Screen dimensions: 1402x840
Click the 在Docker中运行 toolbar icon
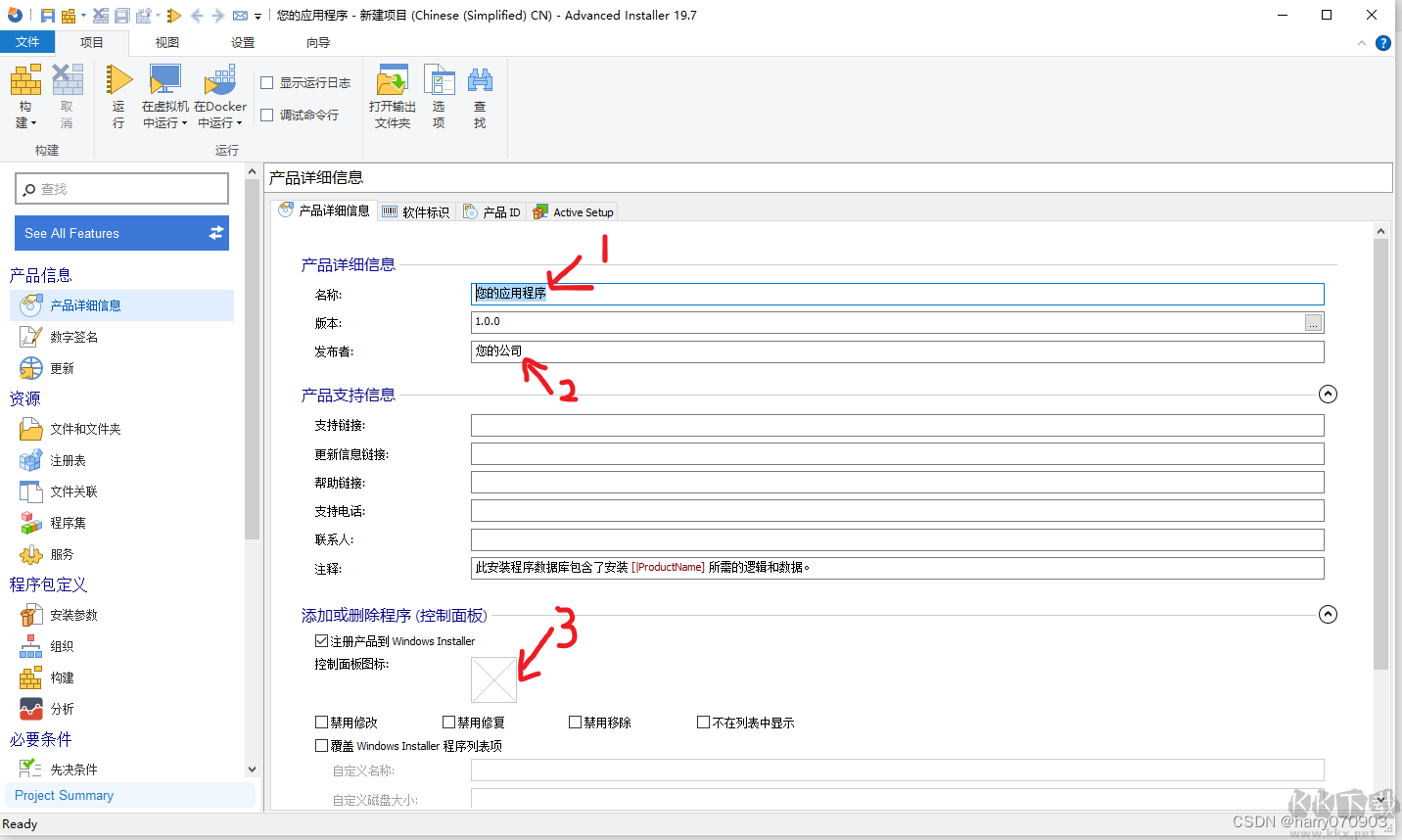(x=219, y=93)
